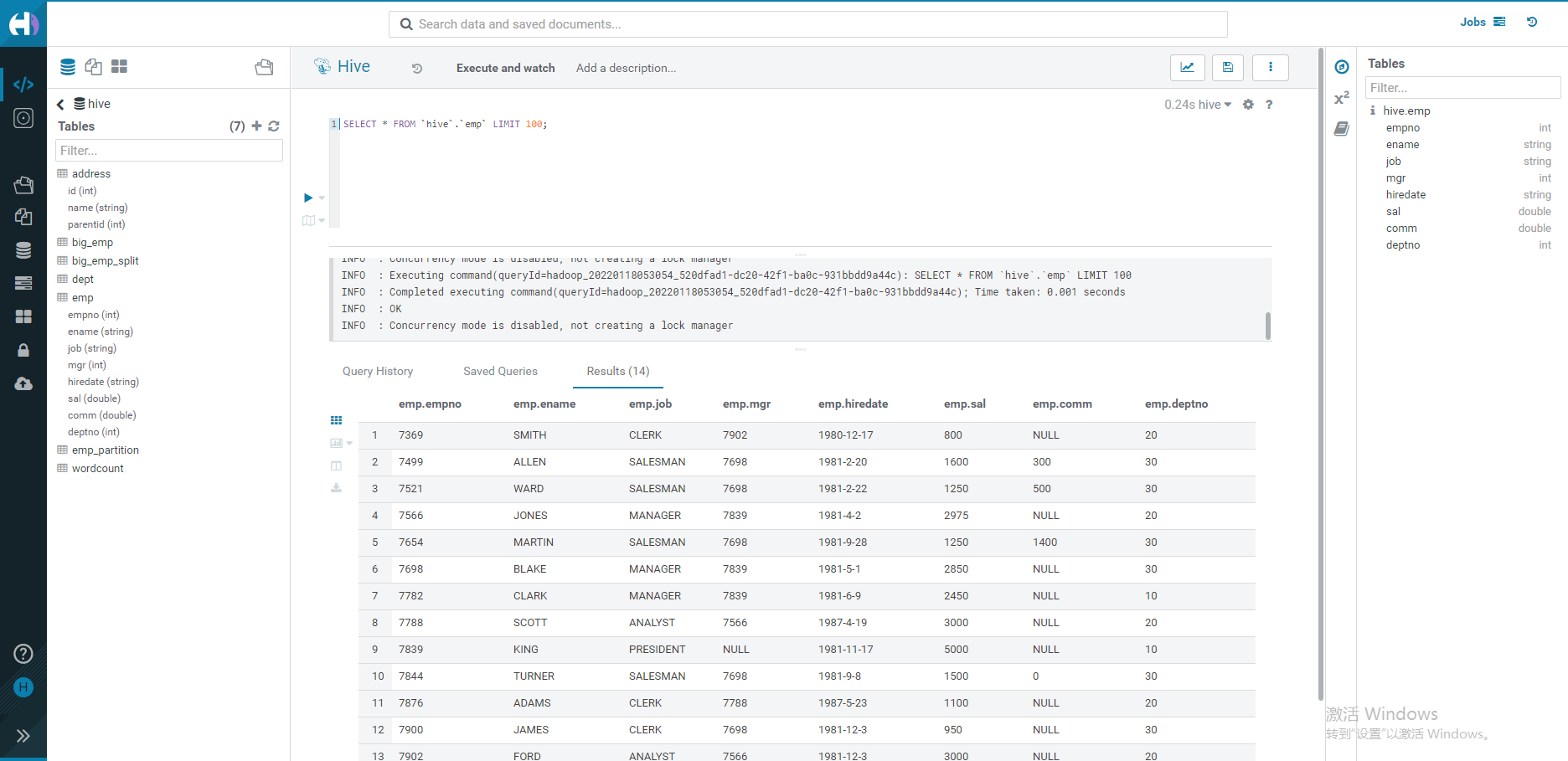1568x761 pixels.
Task: Expand the left sidebar with double chevron
Action: pos(23,736)
